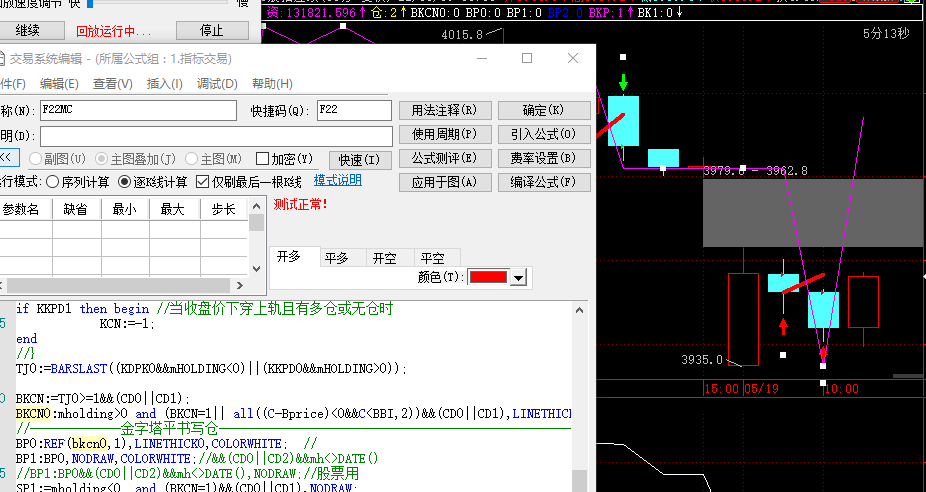Switch to the 平空 tab
This screenshot has width=926, height=492.
click(433, 258)
